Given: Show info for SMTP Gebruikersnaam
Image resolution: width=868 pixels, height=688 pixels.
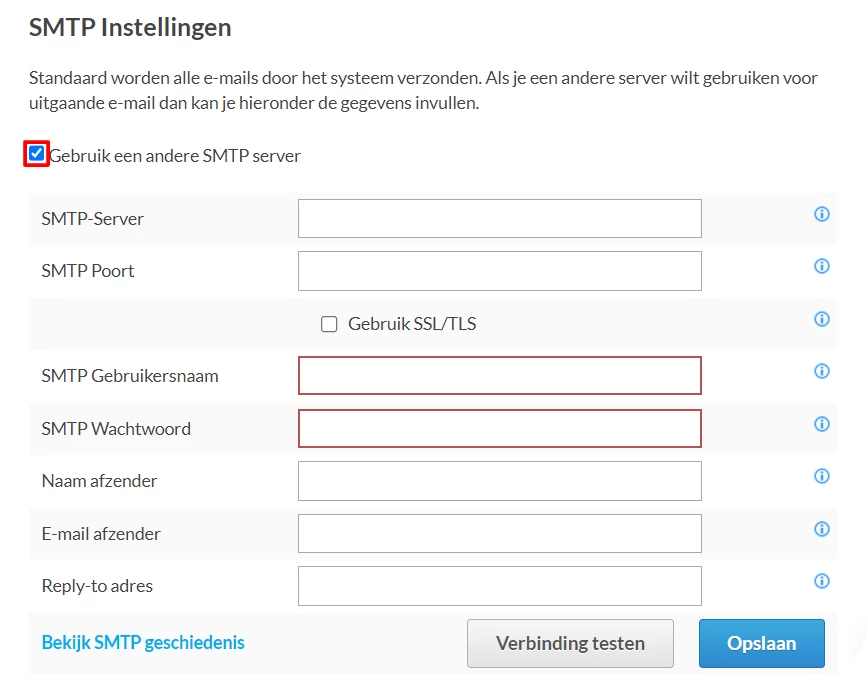Looking at the screenshot, I should pyautogui.click(x=822, y=371).
